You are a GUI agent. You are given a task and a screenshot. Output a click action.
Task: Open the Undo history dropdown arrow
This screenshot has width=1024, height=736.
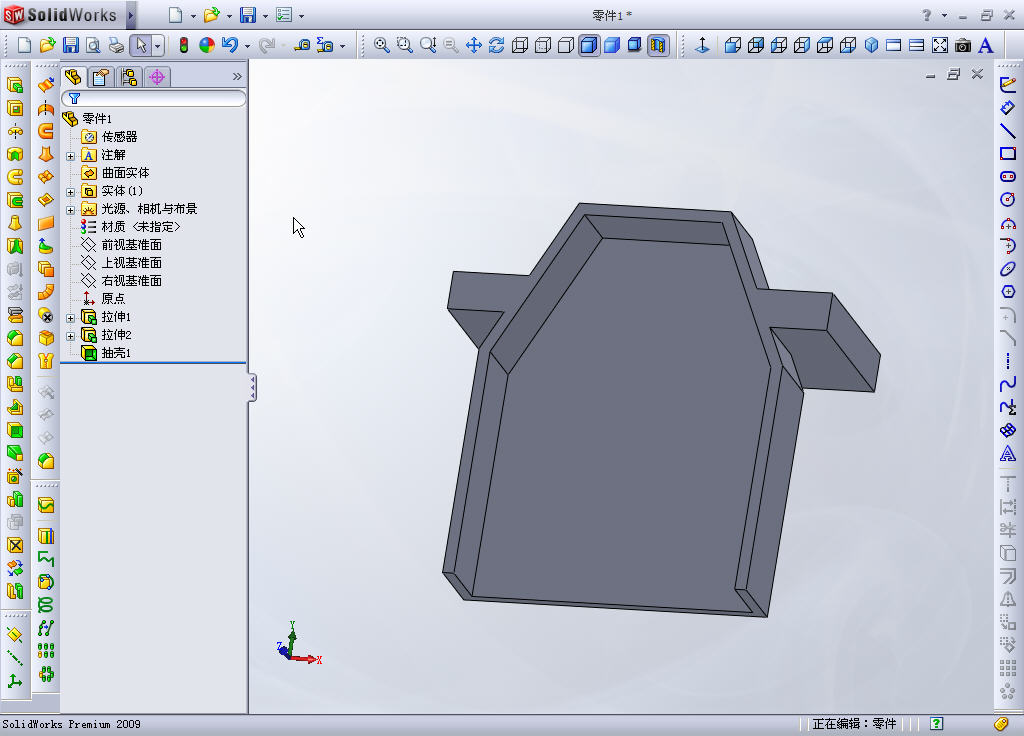point(247,46)
